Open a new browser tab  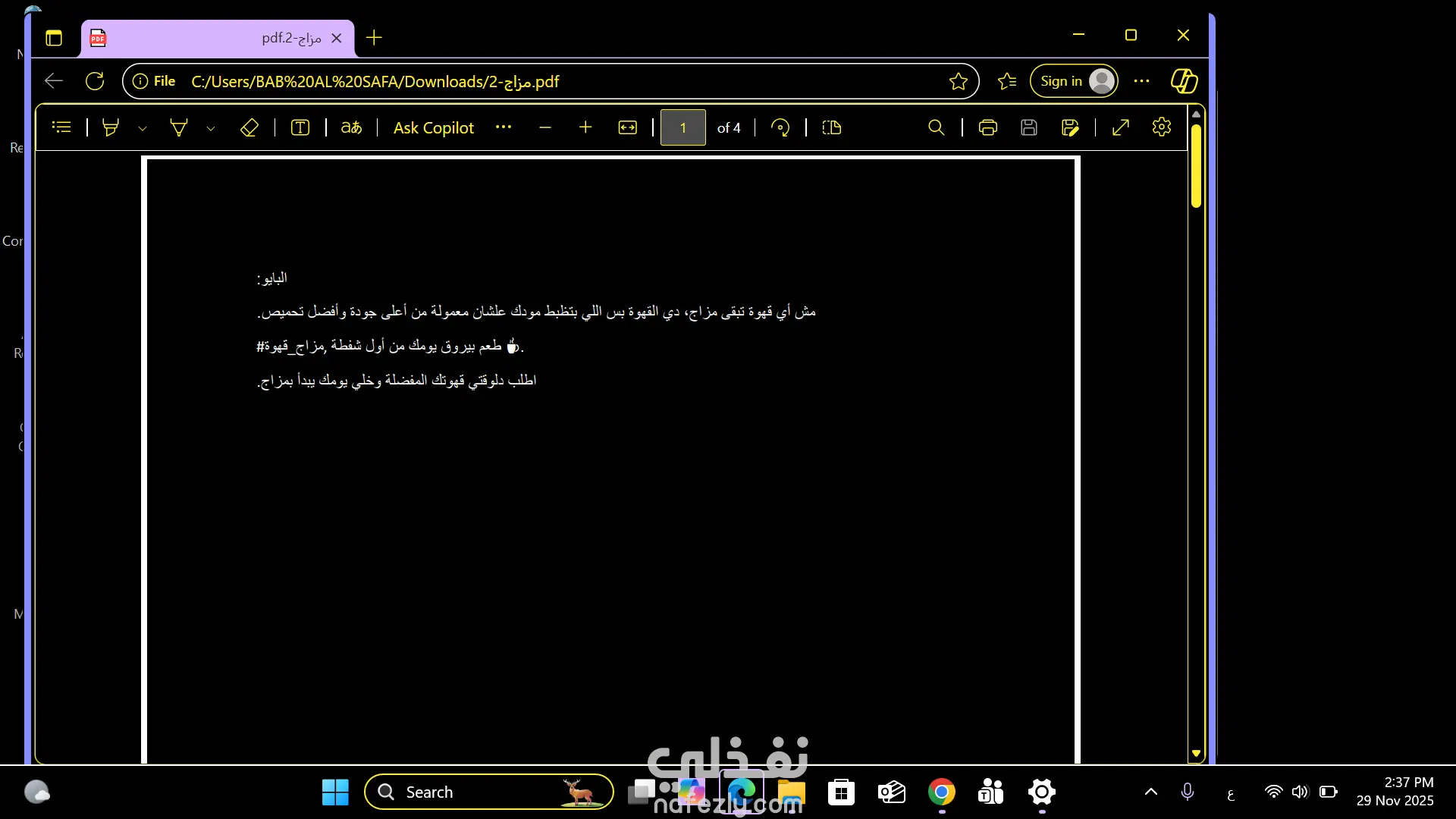[x=374, y=38]
